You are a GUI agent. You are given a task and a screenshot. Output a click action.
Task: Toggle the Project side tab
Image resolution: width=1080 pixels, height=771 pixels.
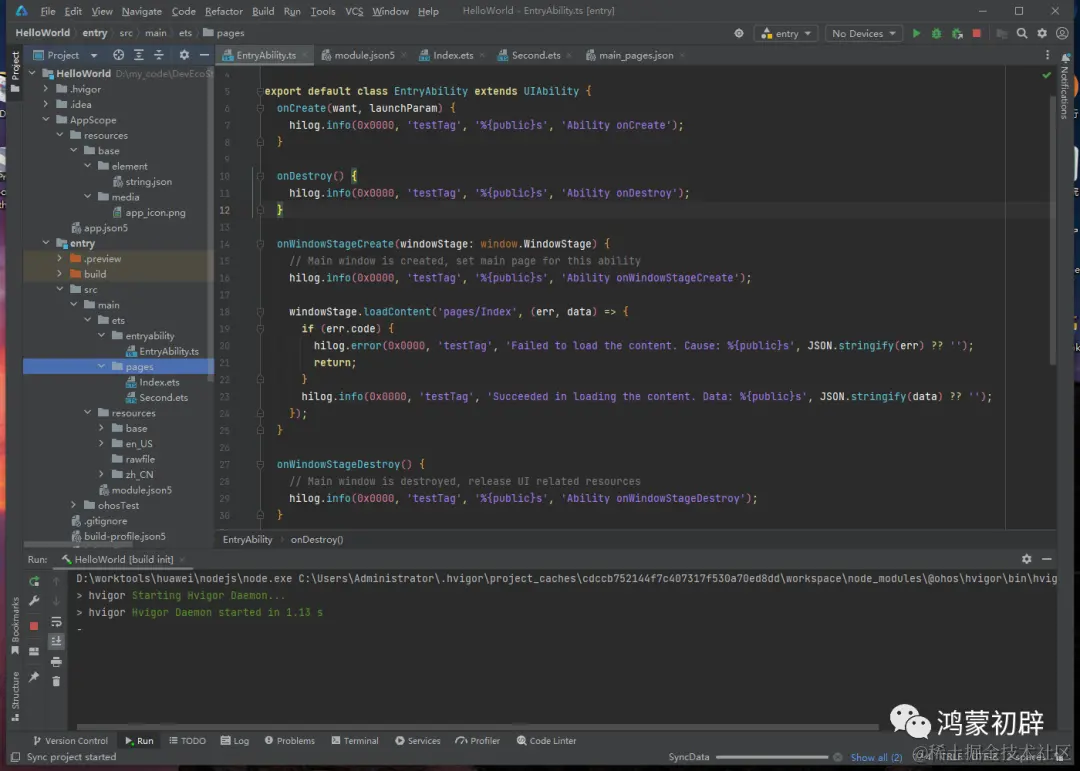coord(15,71)
